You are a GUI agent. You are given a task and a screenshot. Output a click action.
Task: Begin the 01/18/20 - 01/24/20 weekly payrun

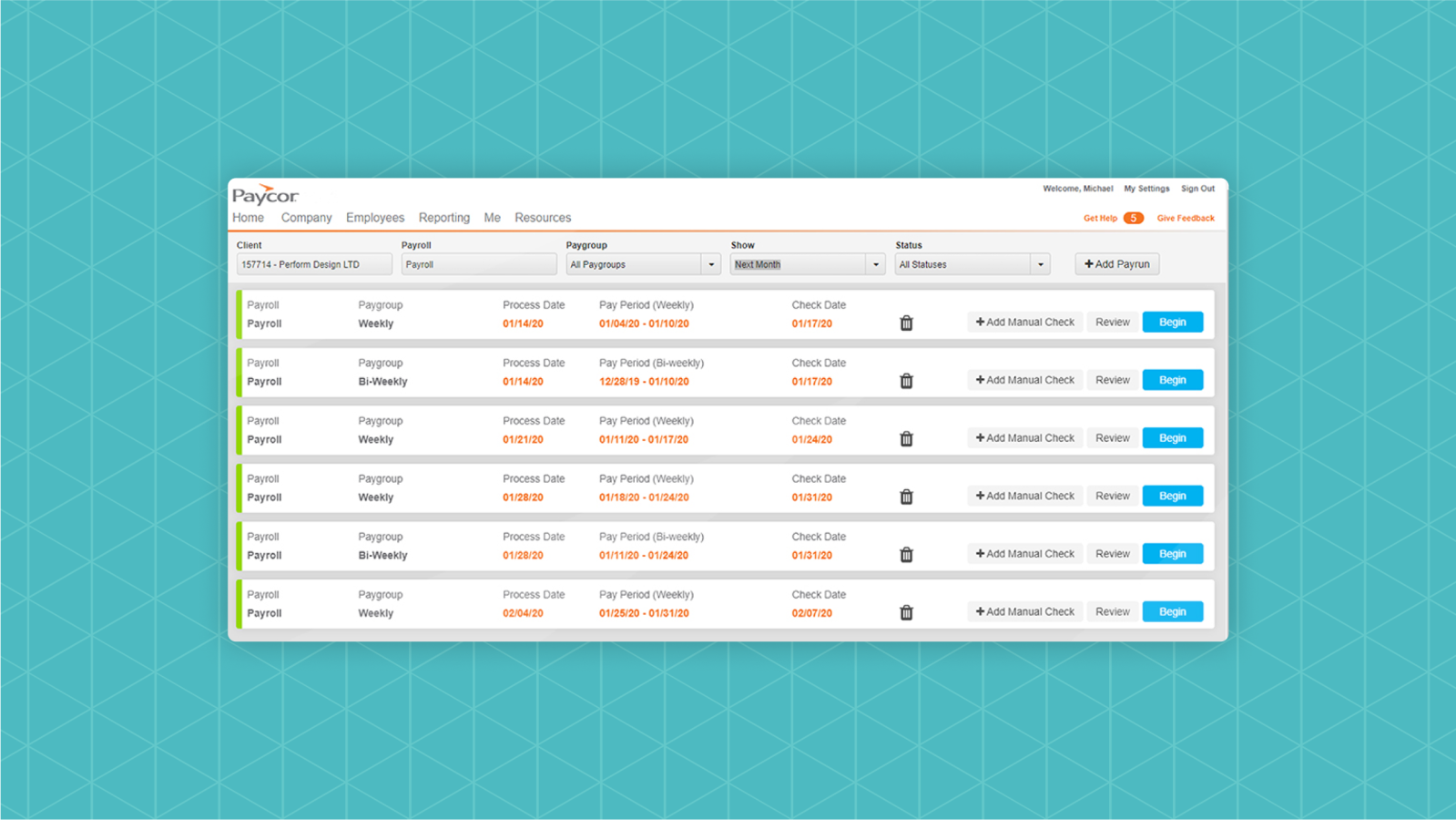(x=1173, y=496)
